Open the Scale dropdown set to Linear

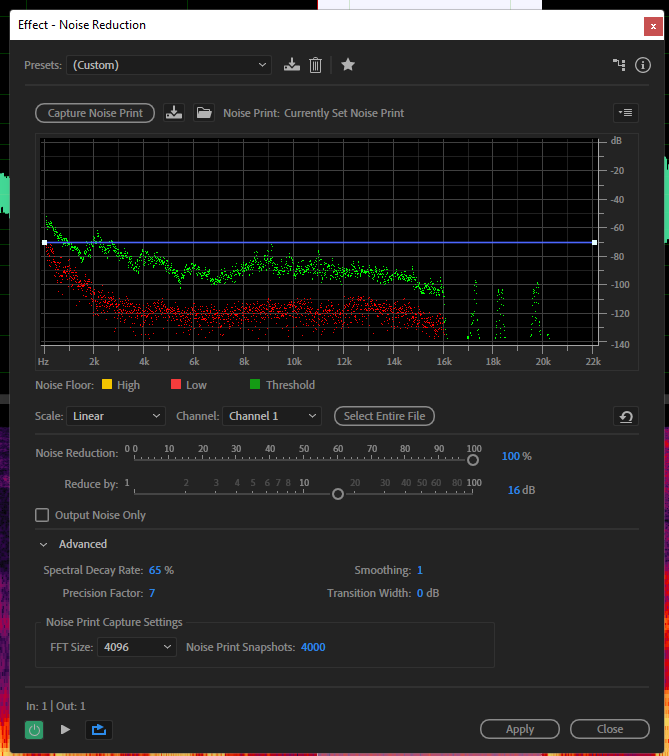116,416
